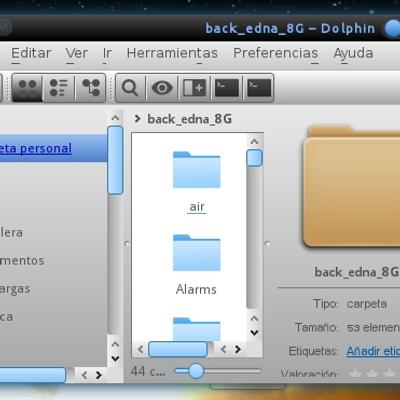
Task: Click the file view scroll-left arrow at the far left
Action: [x=140, y=349]
